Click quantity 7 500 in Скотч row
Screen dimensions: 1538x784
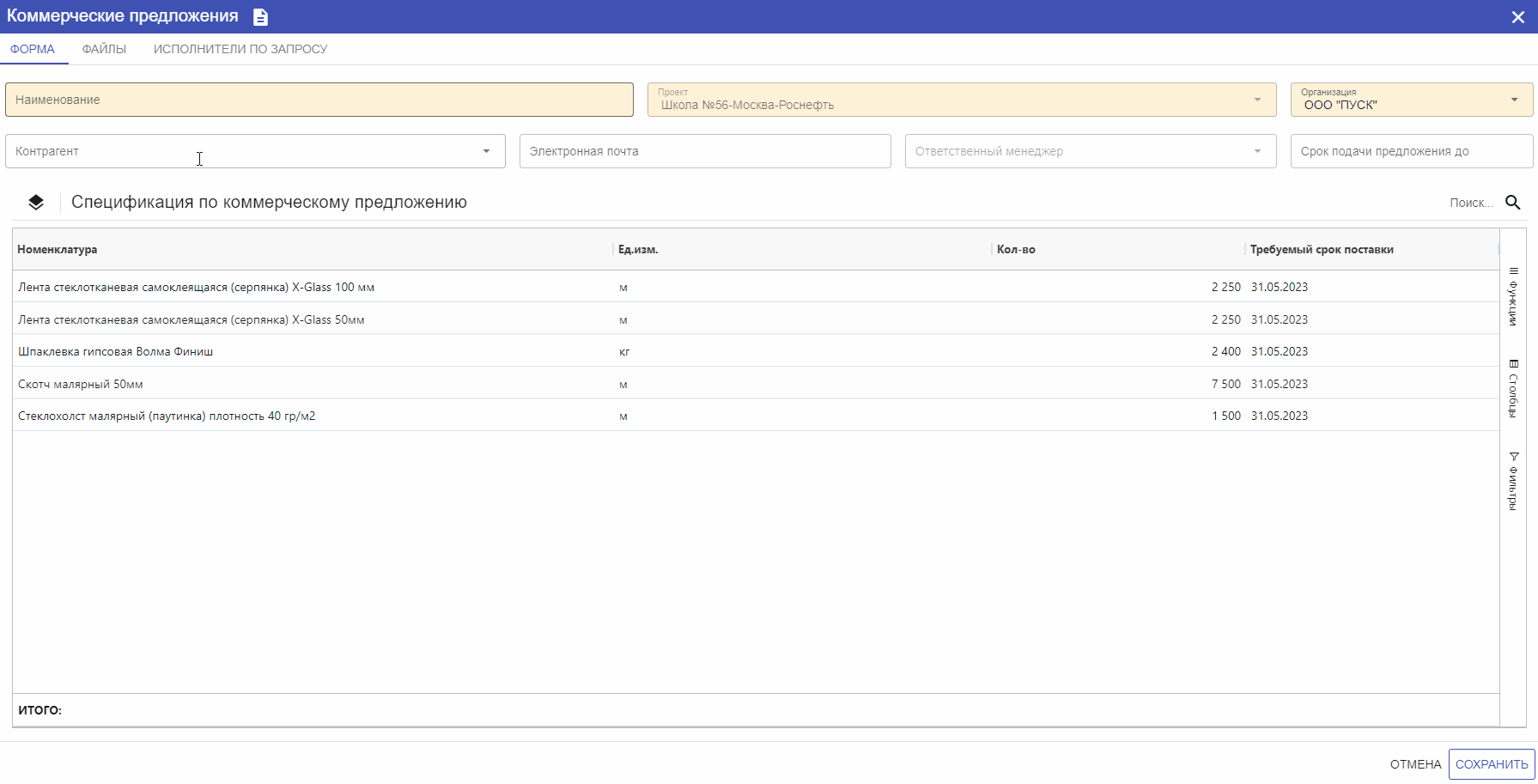(1226, 384)
